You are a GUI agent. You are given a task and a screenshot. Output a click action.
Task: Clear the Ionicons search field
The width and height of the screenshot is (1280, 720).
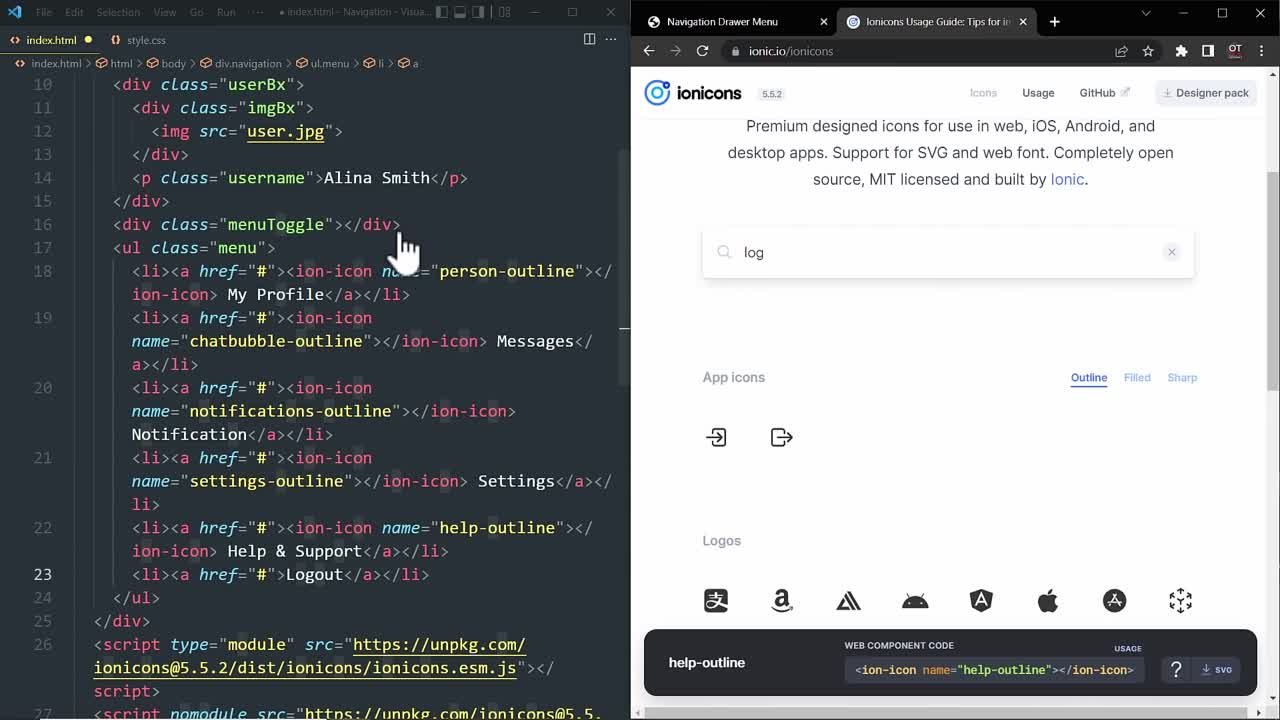pyautogui.click(x=1171, y=252)
